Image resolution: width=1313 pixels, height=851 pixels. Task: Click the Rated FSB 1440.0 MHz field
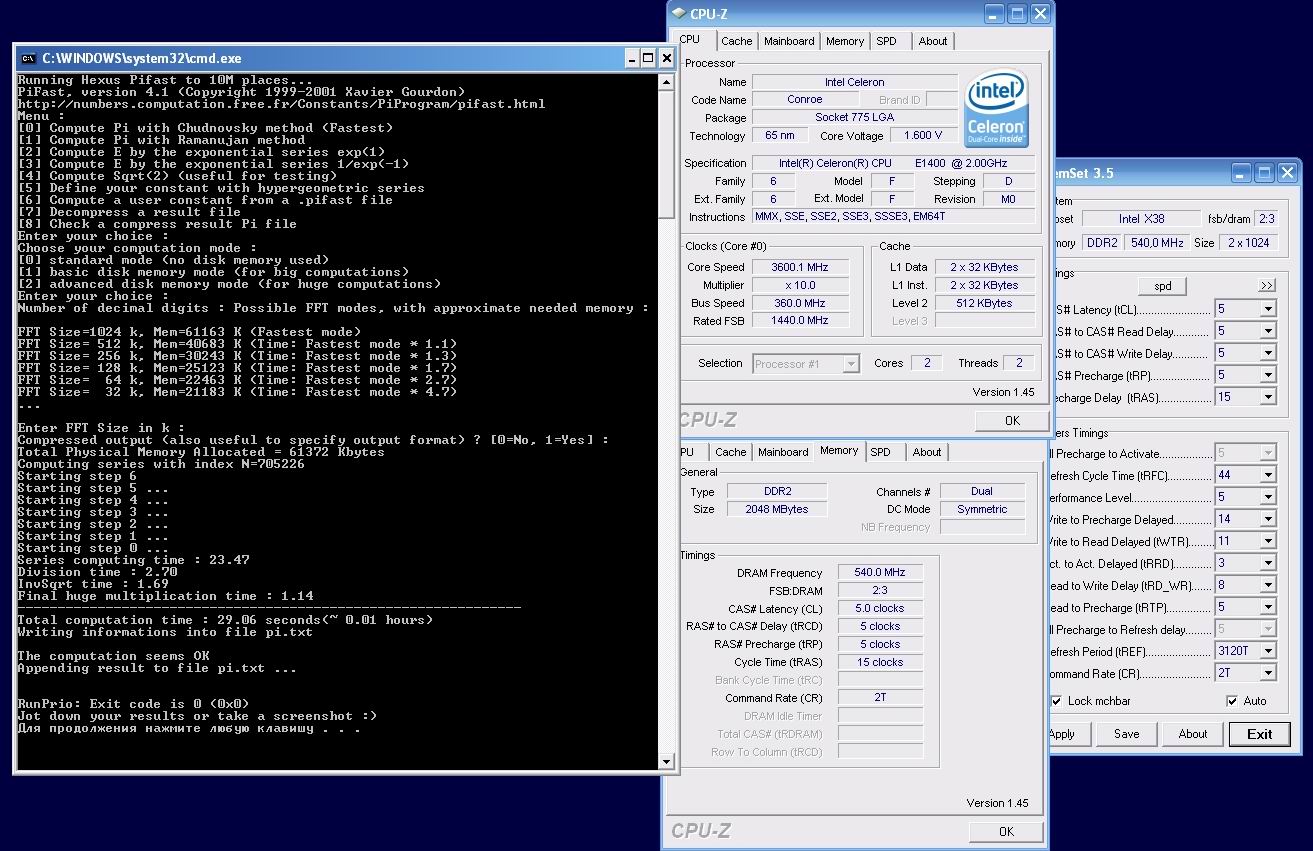tap(799, 321)
